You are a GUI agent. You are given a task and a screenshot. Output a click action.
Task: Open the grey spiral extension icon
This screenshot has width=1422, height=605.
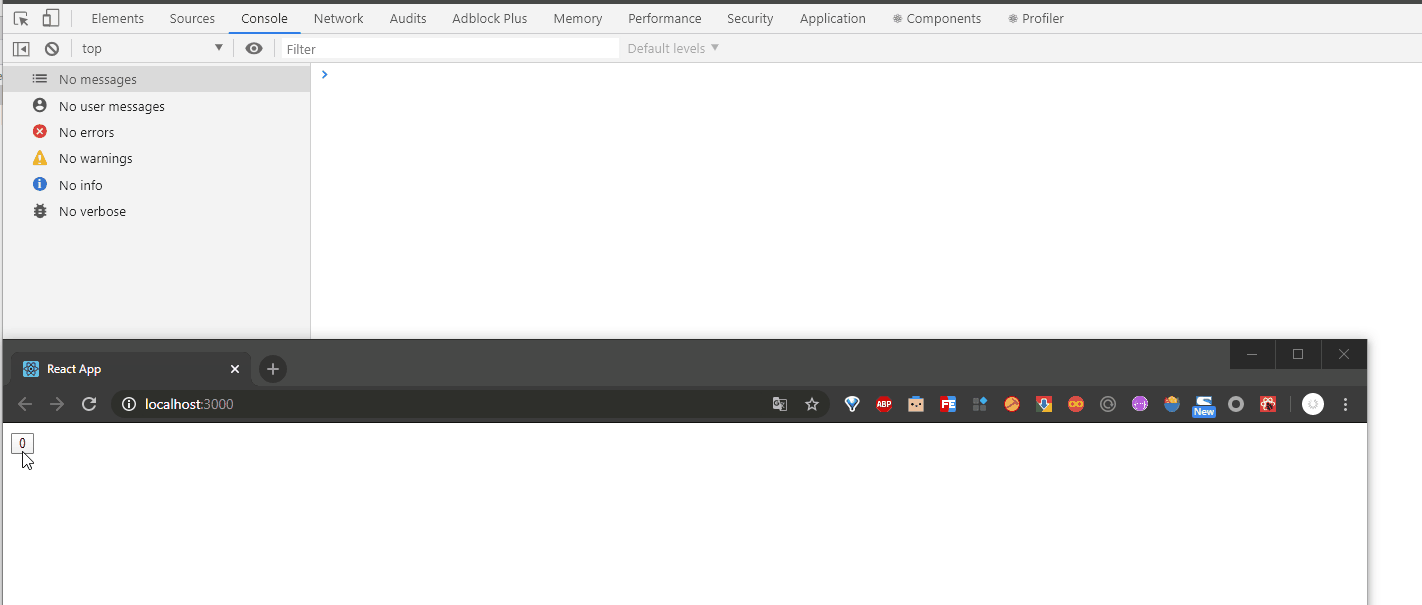(1108, 404)
